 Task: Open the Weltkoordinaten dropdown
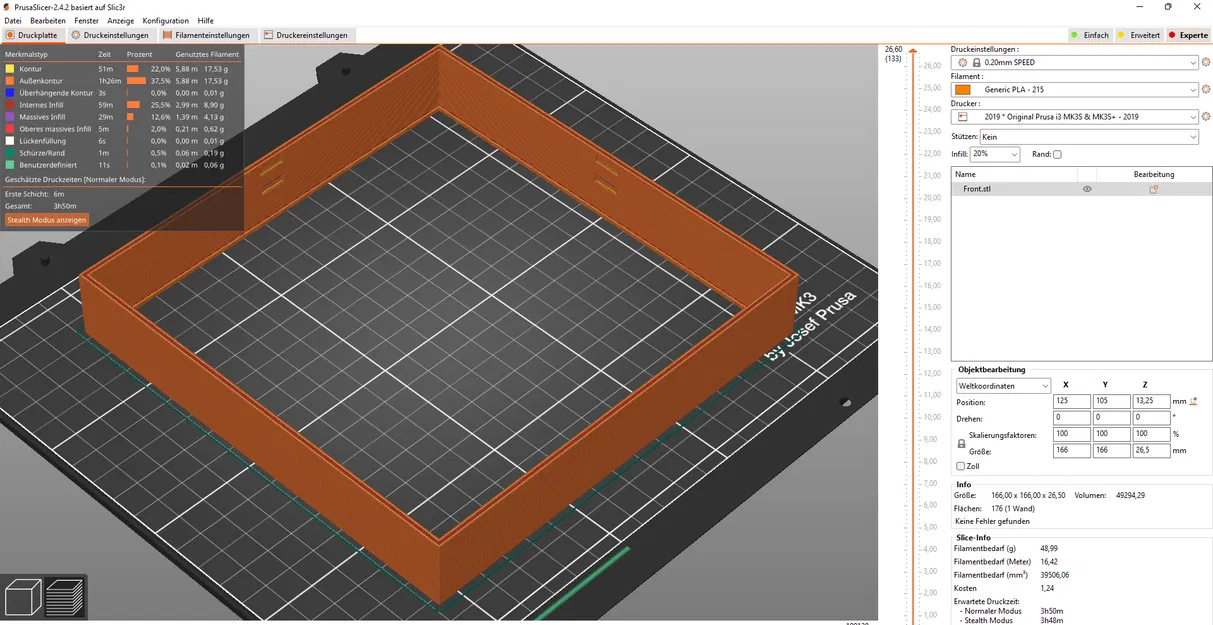click(1002, 385)
